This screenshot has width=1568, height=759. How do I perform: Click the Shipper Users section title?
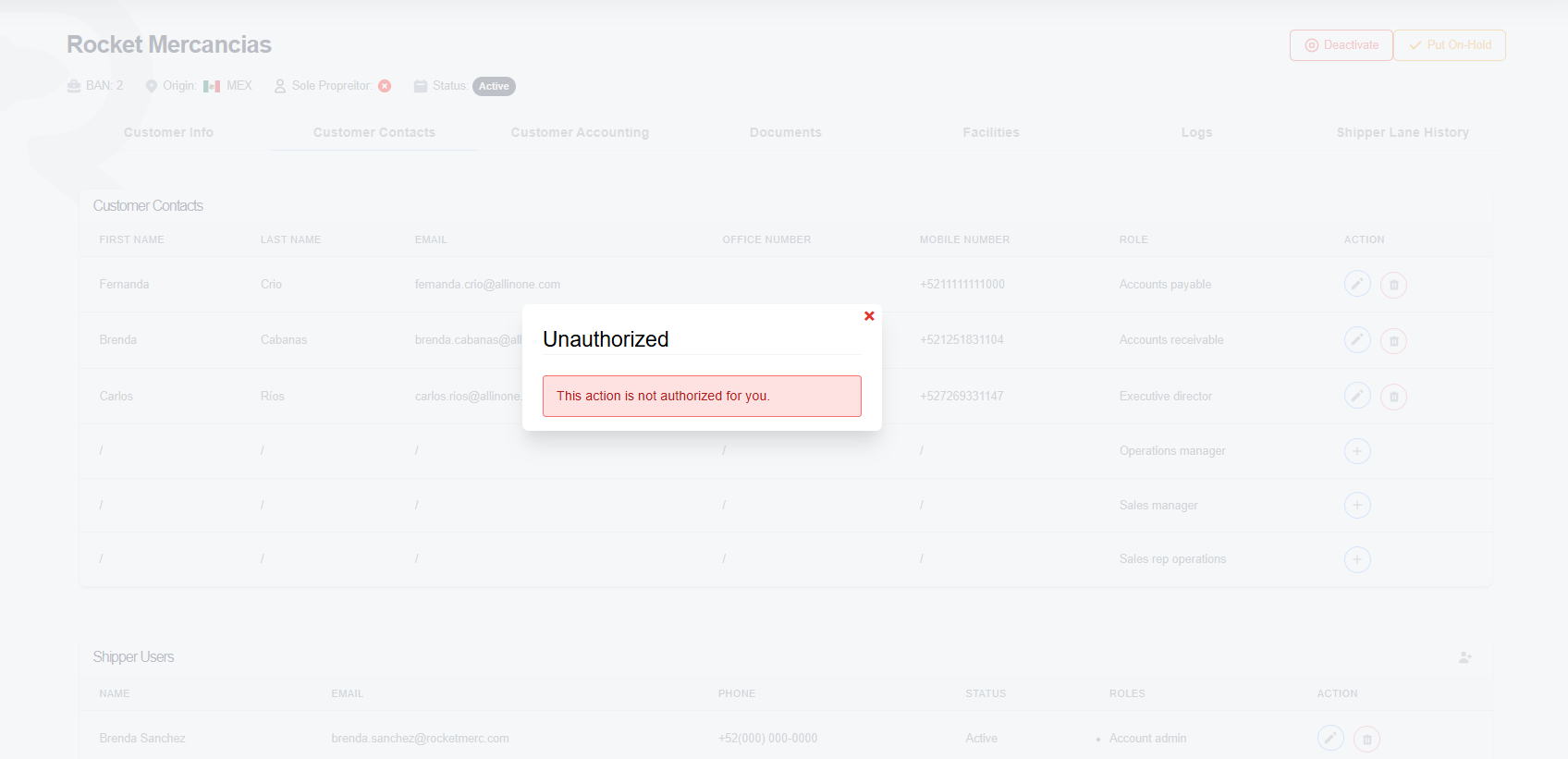tap(133, 656)
